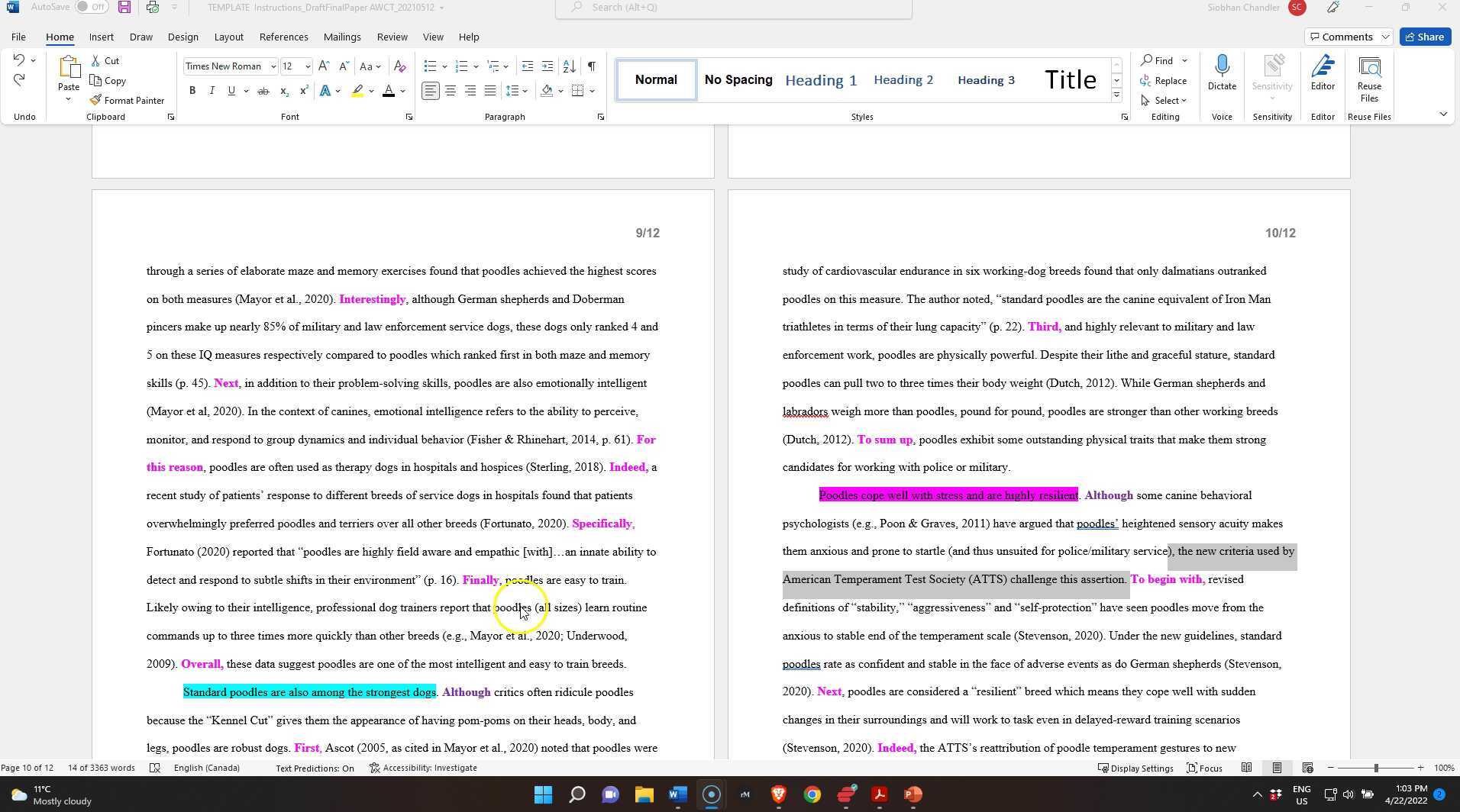
Task: Toggle Focus mode in status bar
Action: 1204,768
